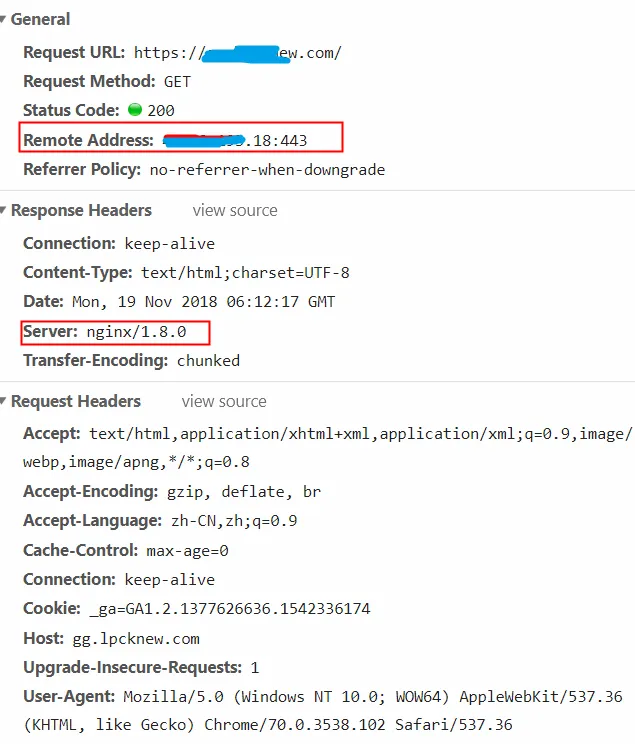Click the Remote Address row
635x744 pixels.
pyautogui.click(x=181, y=138)
